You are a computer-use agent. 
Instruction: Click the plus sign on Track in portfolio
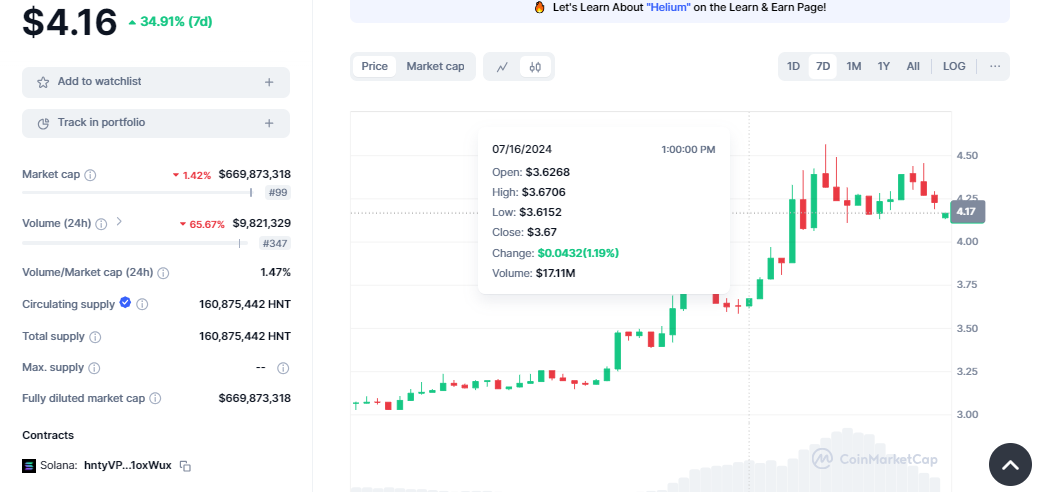(x=269, y=124)
